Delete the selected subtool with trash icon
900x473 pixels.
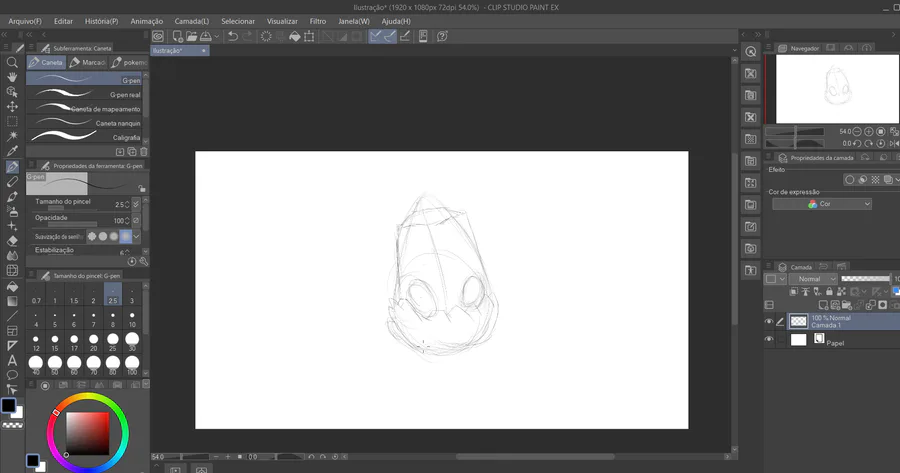click(143, 152)
